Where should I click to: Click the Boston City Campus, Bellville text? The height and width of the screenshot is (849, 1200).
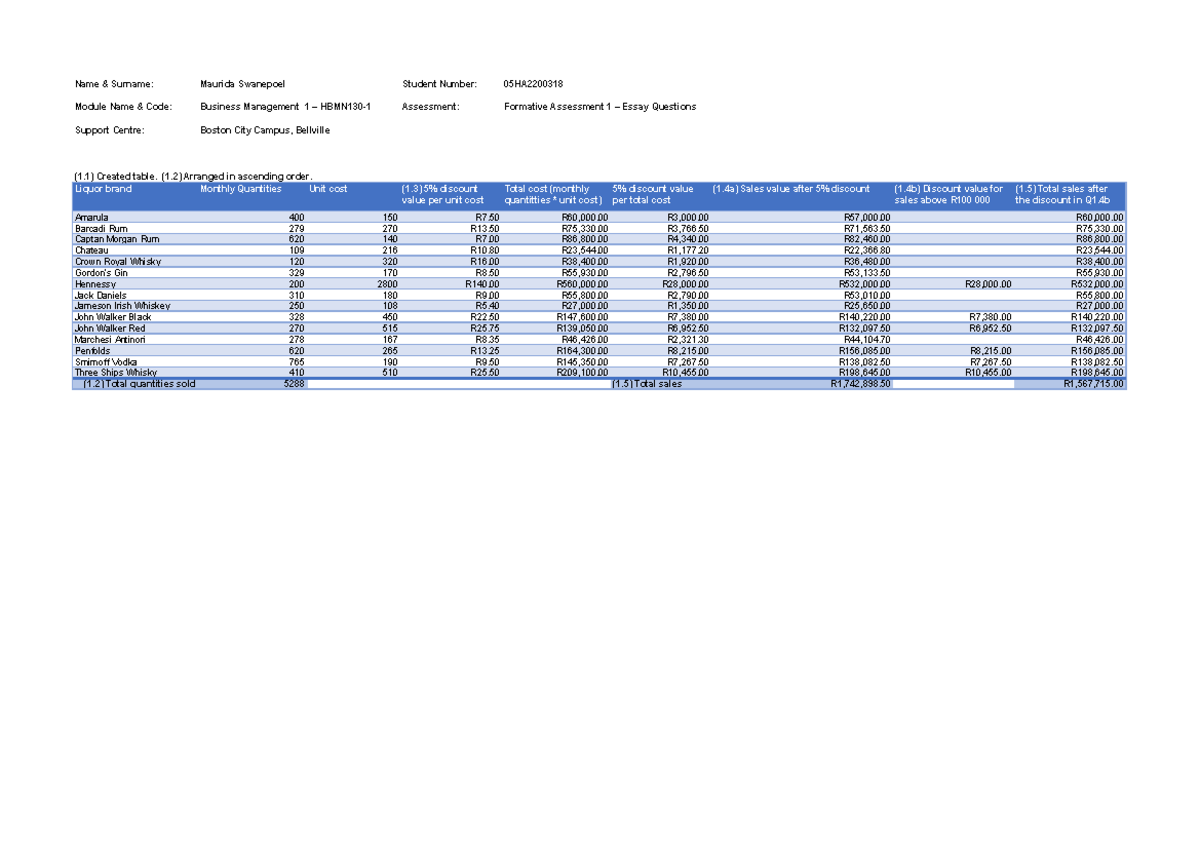click(265, 130)
